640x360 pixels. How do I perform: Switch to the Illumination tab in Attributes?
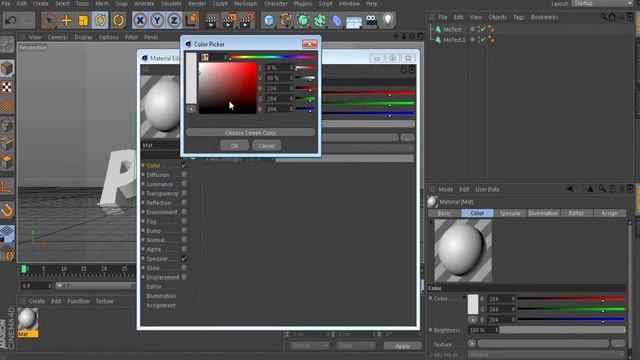(x=543, y=213)
